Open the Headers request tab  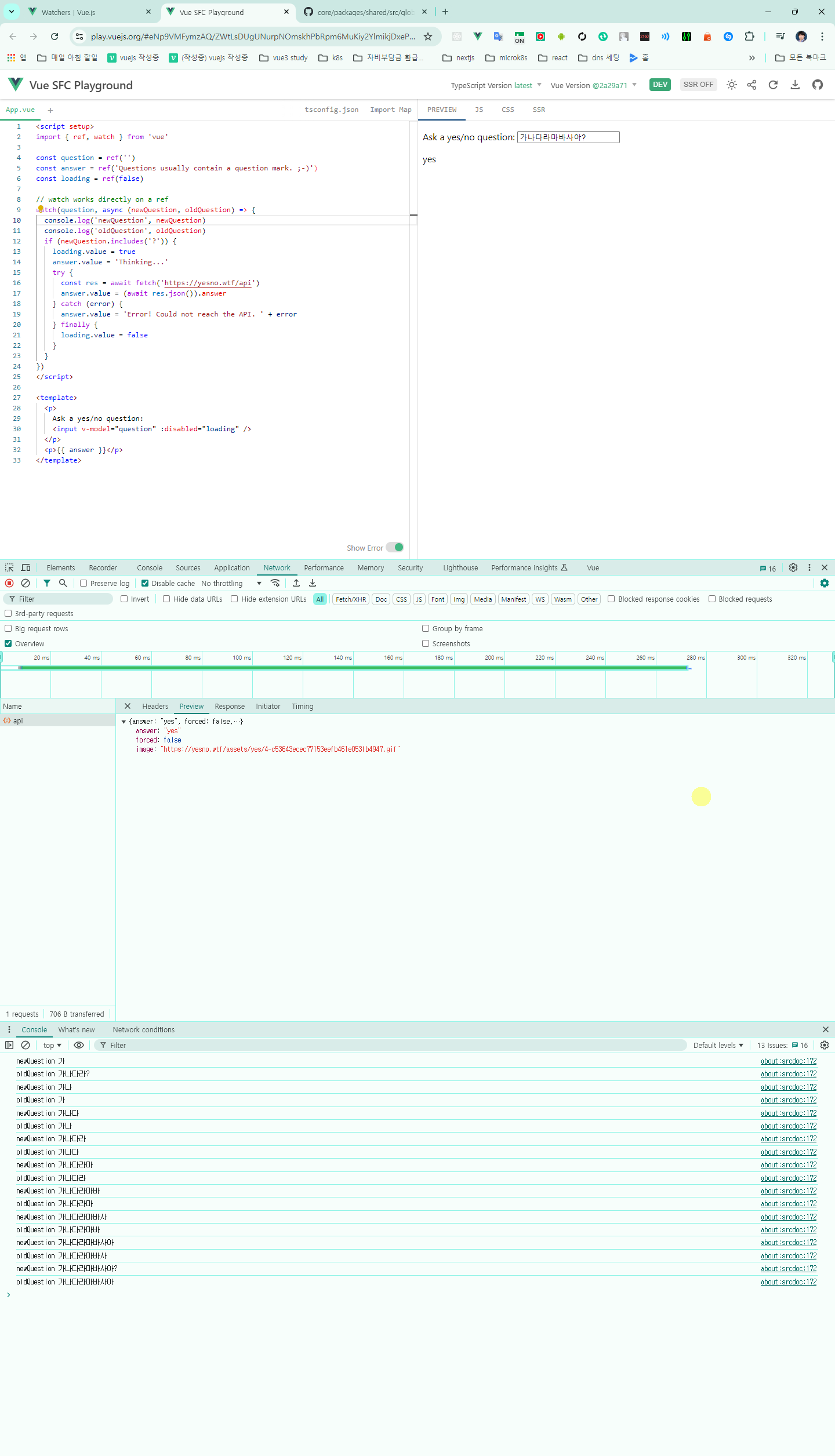155,706
